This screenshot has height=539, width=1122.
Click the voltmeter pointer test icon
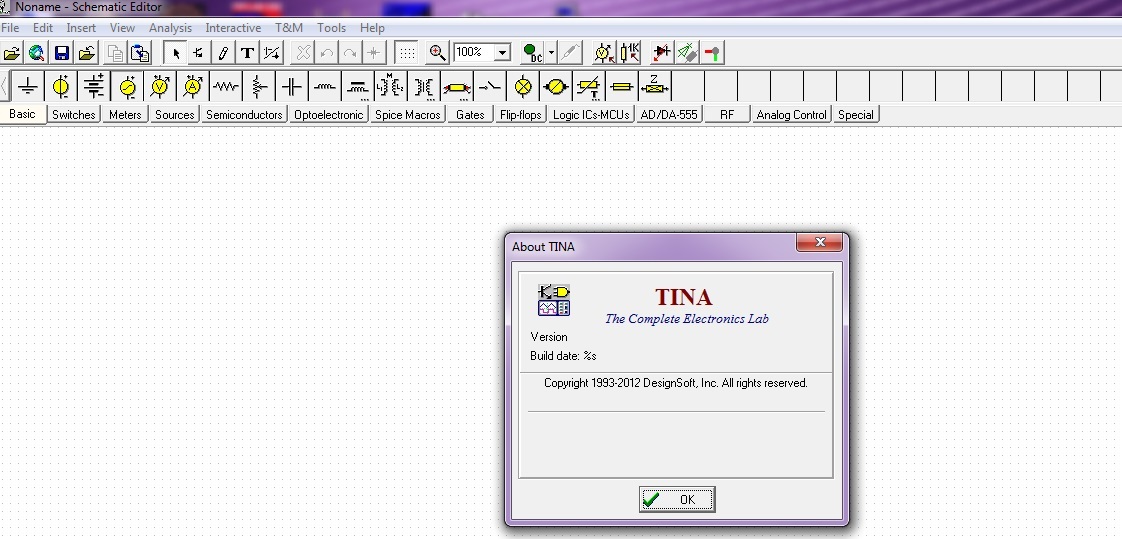604,52
